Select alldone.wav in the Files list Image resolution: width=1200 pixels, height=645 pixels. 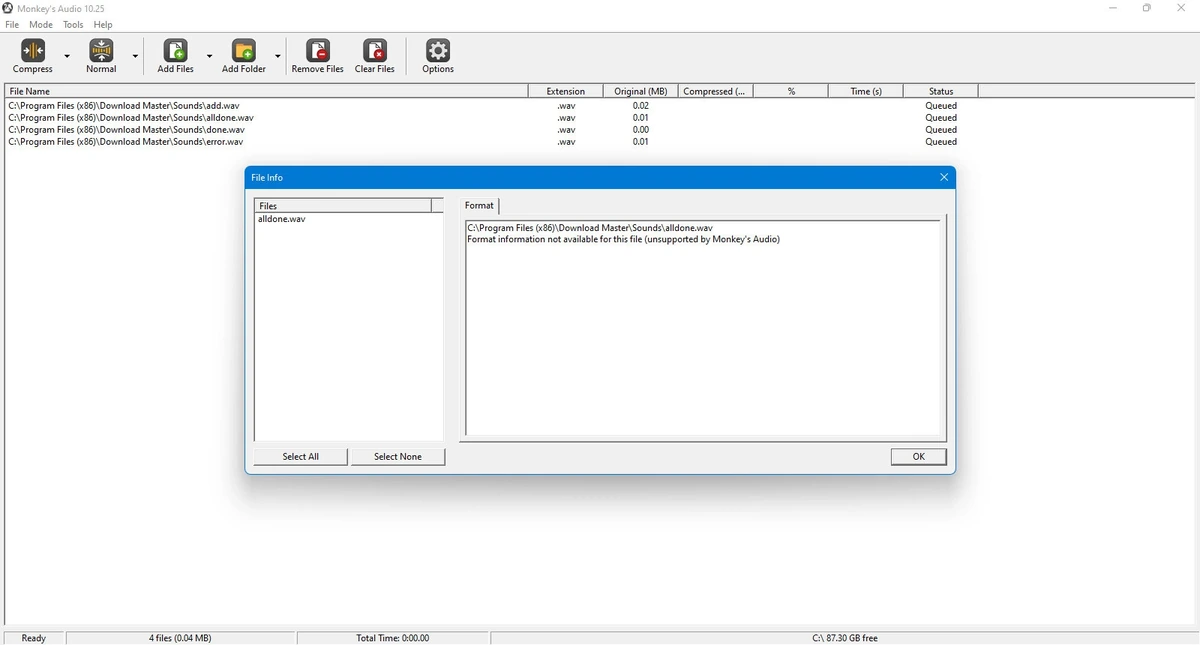(282, 218)
